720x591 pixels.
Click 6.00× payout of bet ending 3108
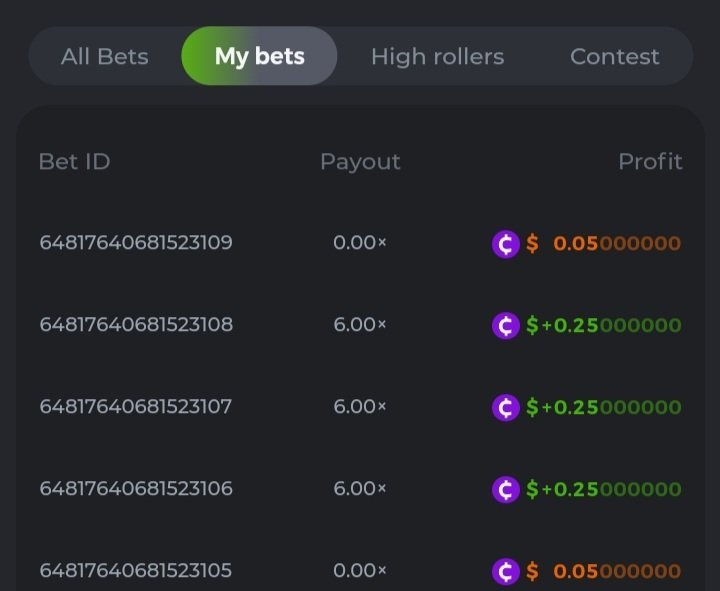coord(360,325)
